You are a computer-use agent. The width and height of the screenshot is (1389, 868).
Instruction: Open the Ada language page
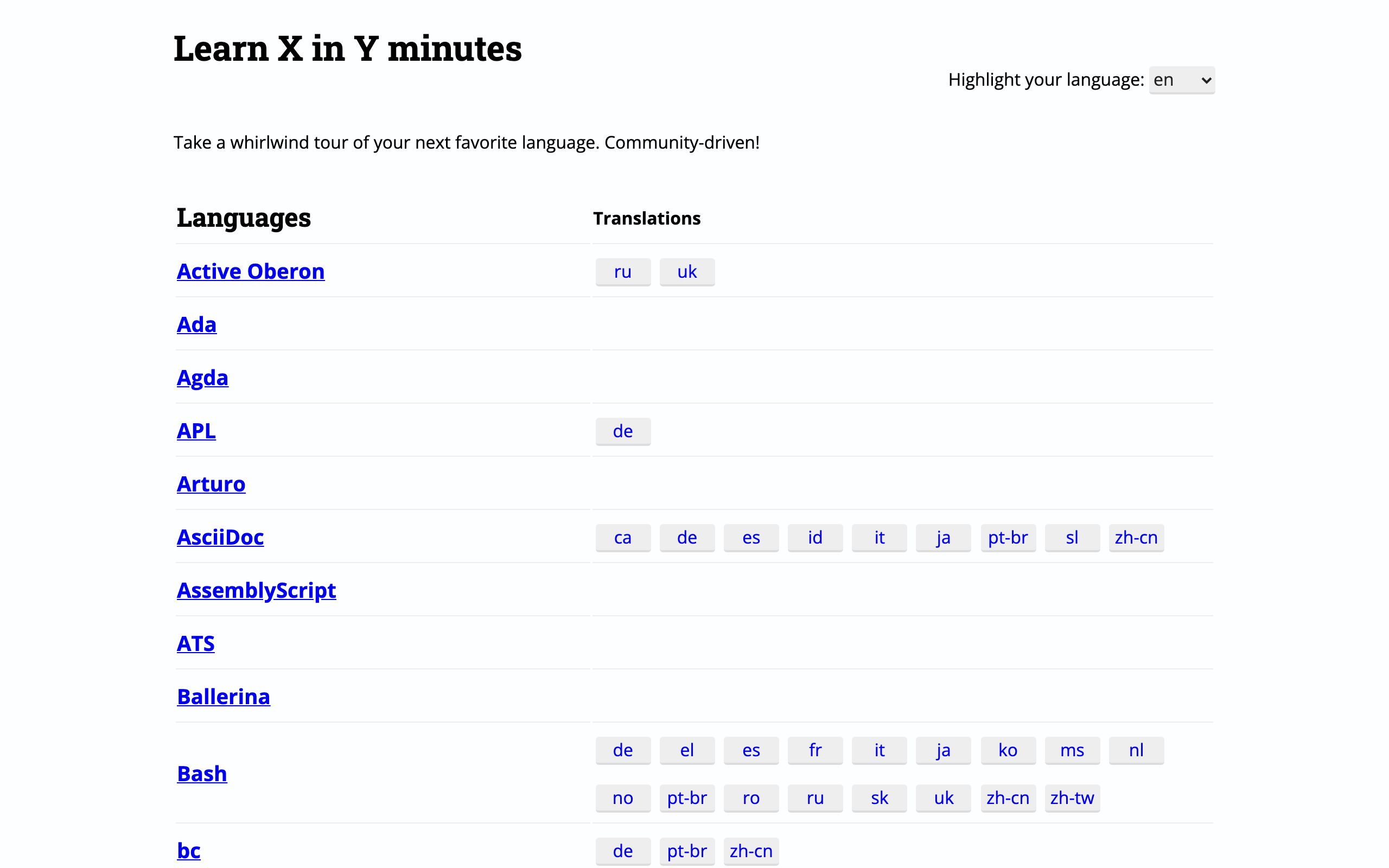[x=196, y=325]
